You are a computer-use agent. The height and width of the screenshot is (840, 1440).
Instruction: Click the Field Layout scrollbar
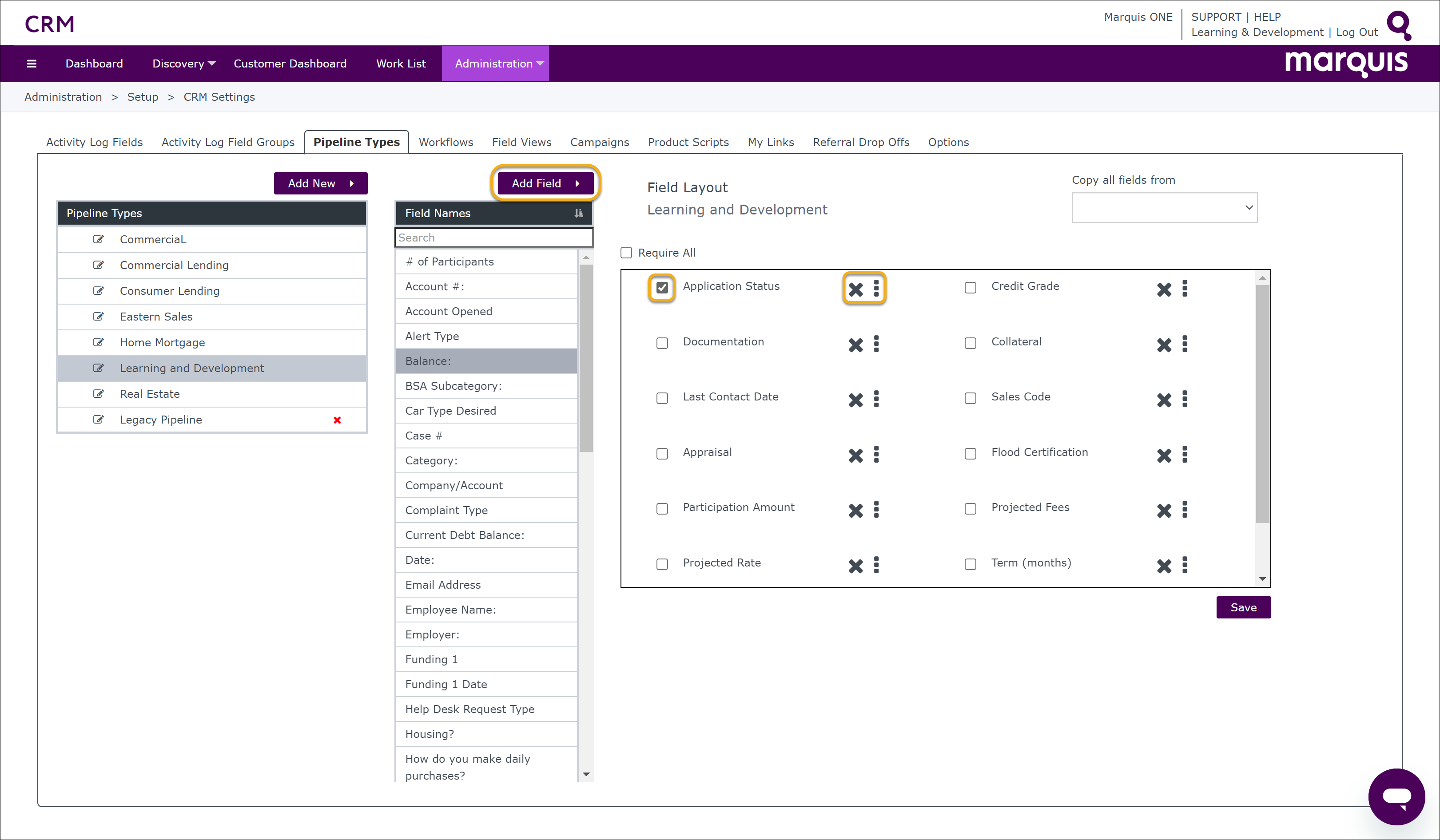point(1262,403)
